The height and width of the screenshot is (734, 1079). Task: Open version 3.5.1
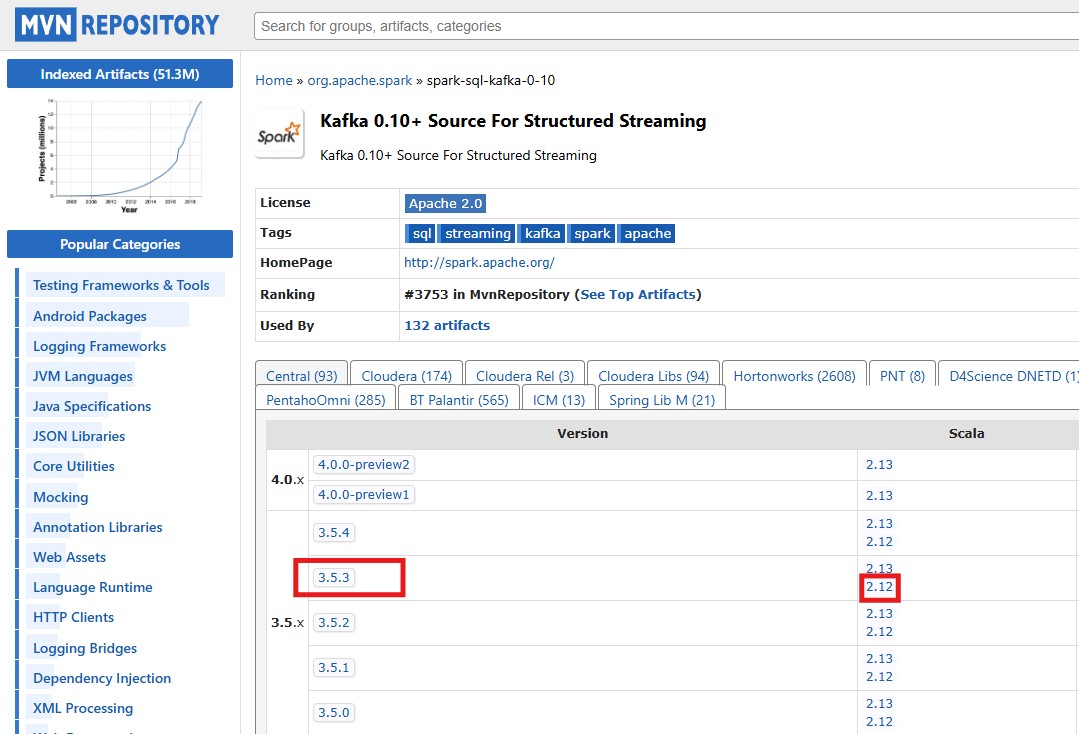point(334,667)
